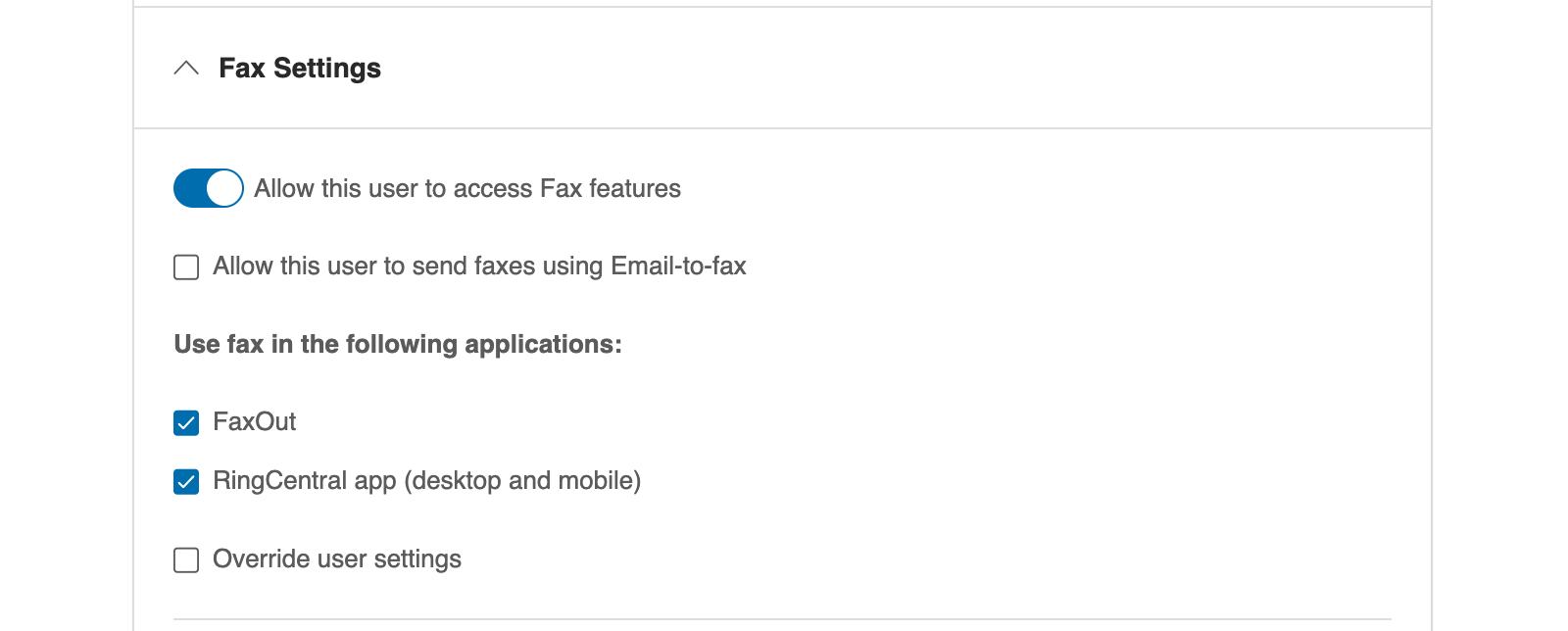The image size is (1568, 631).
Task: Uncheck the RingCentral app checkbox
Action: pos(186,481)
